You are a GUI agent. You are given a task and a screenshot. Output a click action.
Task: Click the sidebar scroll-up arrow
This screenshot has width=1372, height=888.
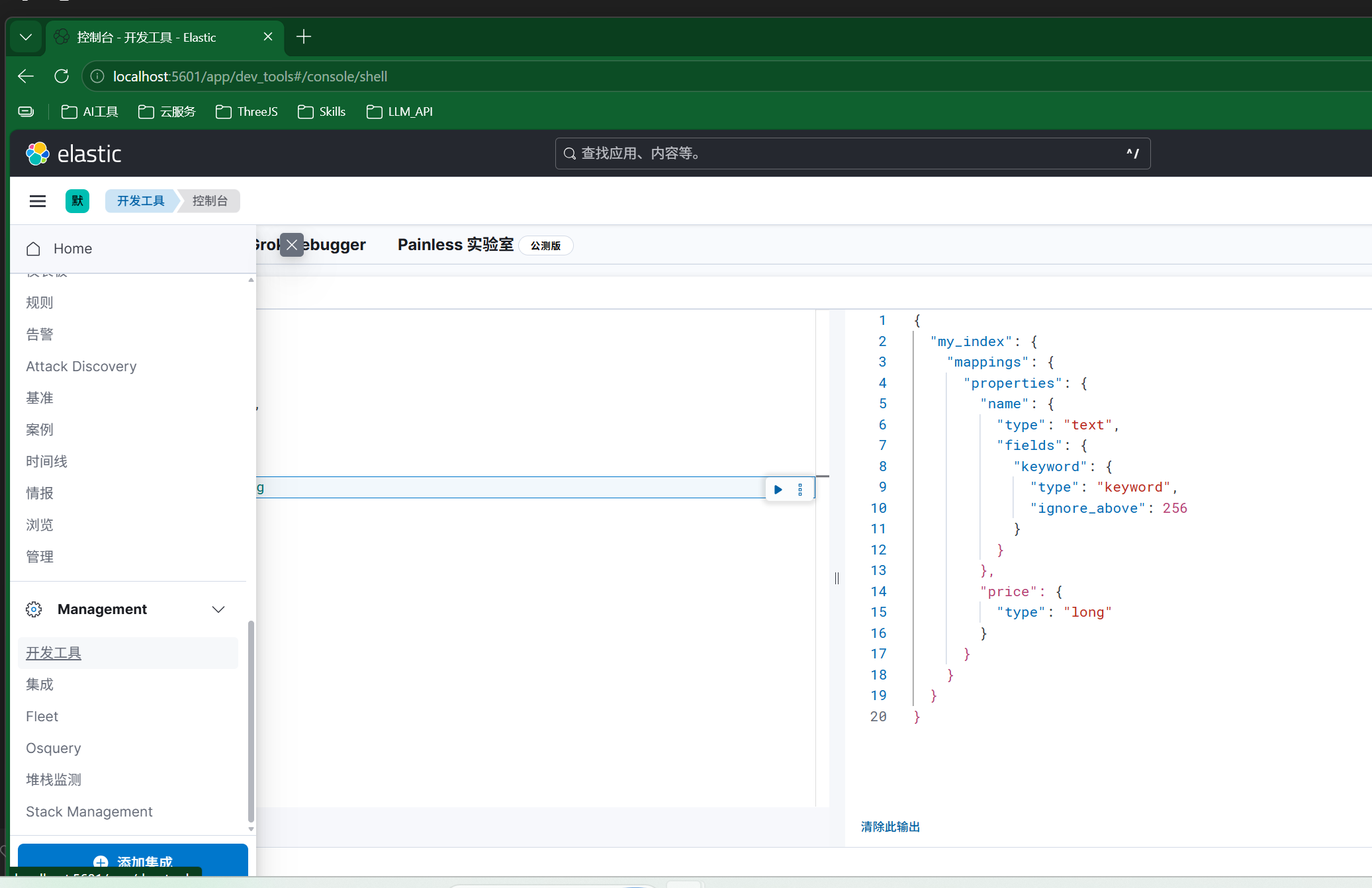point(251,280)
